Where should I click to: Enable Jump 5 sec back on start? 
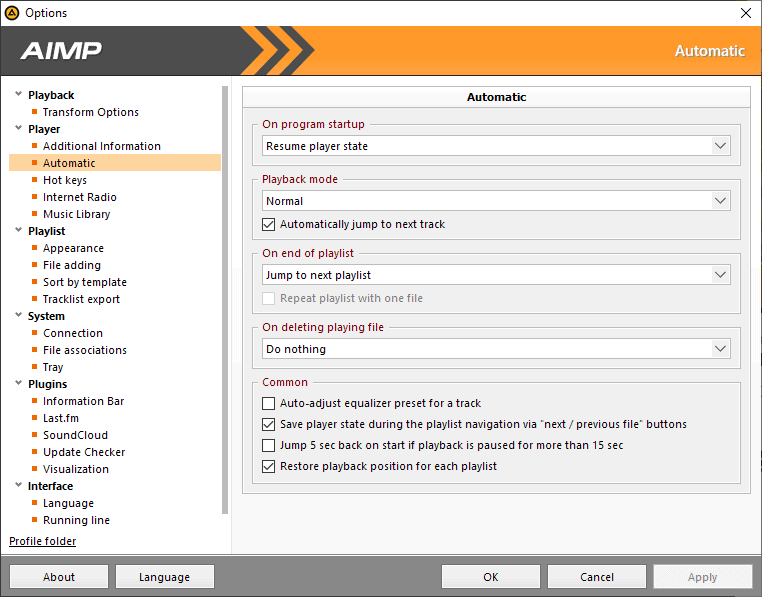(268, 445)
